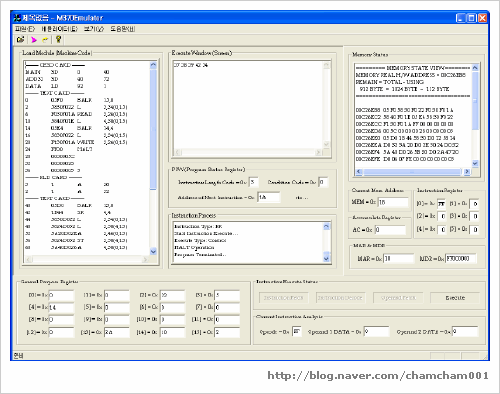Click the Instruction Length Code field
This screenshot has width=500, height=394.
254,182
